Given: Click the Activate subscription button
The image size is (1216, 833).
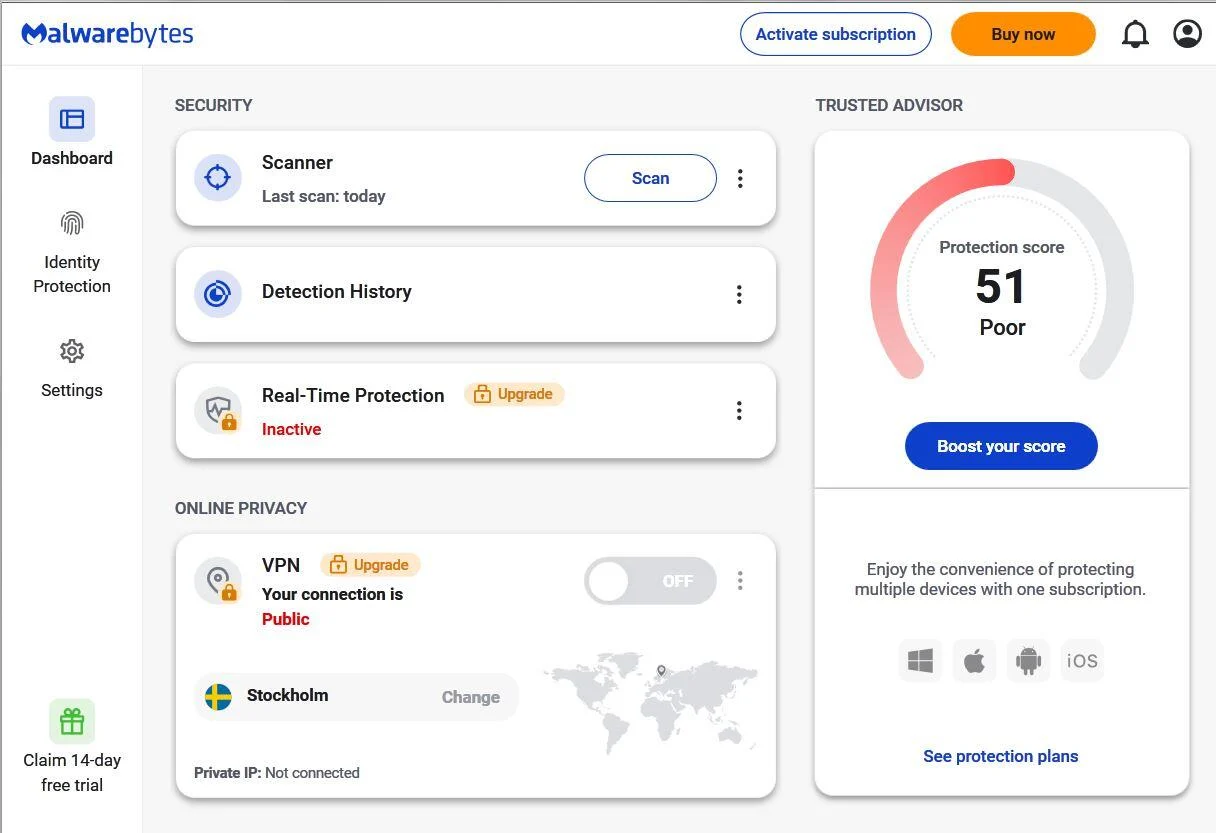Looking at the screenshot, I should point(836,34).
